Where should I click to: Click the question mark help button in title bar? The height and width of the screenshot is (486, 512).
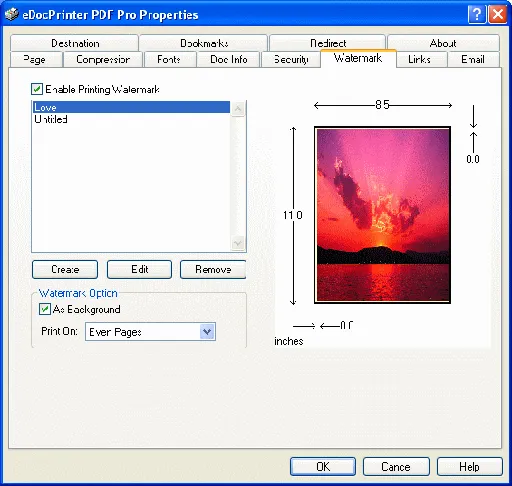point(477,15)
